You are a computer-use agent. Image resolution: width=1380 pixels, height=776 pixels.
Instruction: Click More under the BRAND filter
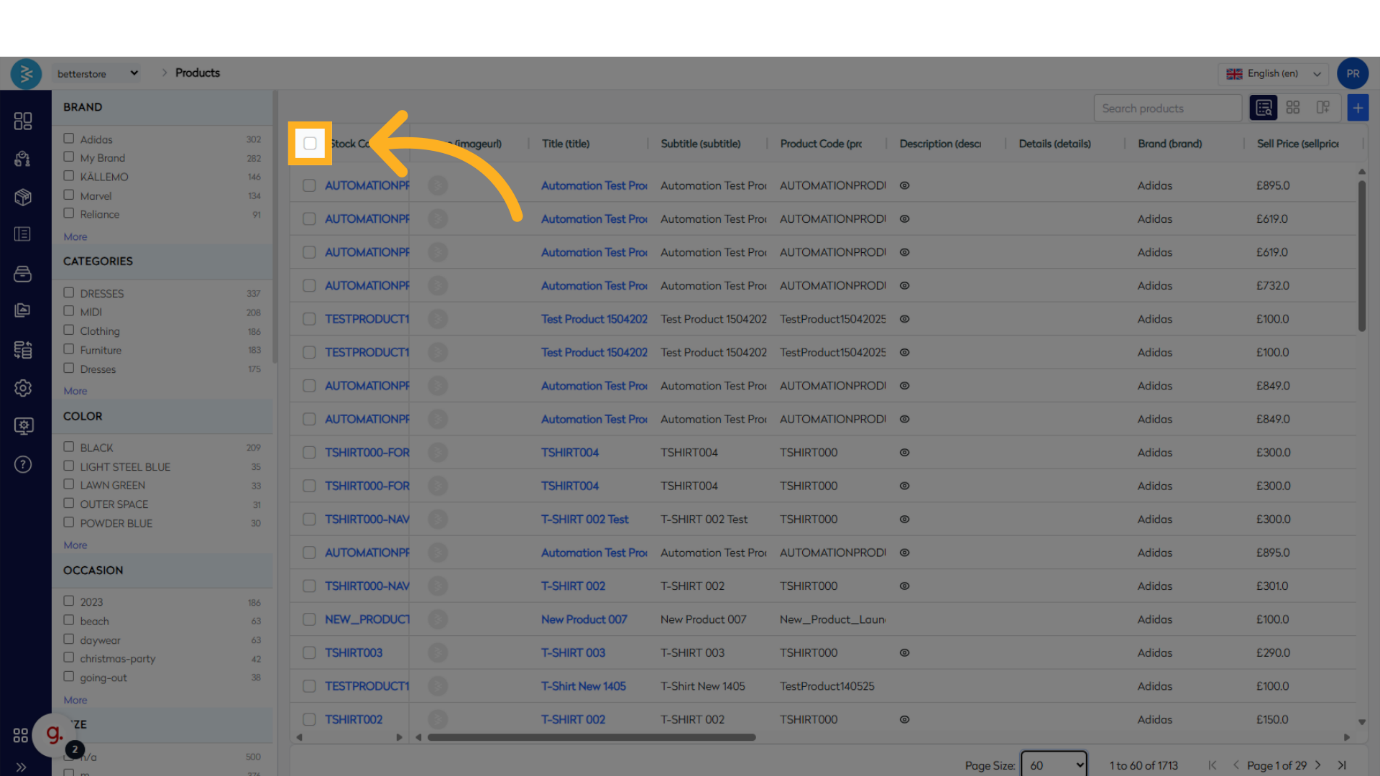(75, 237)
